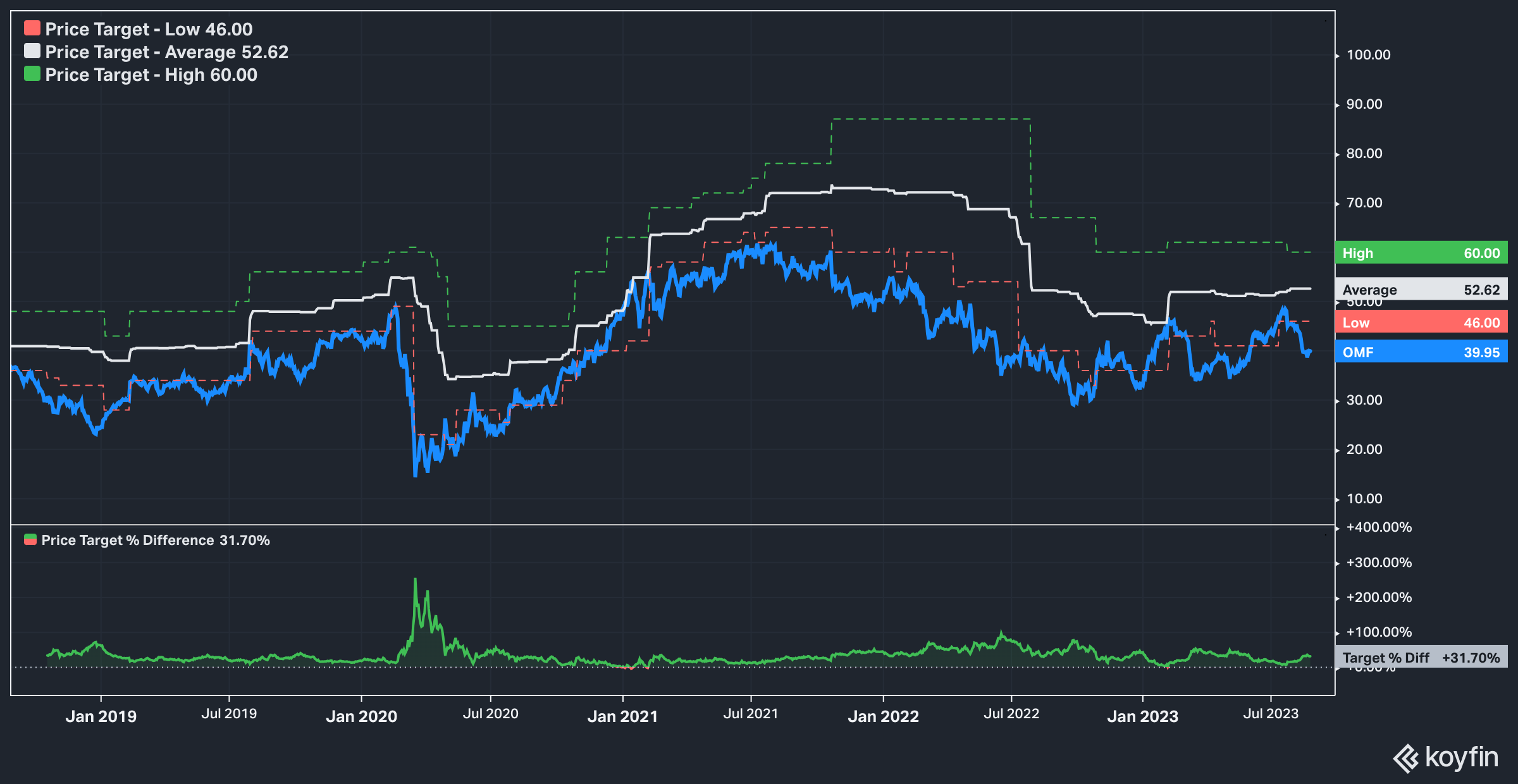Click the Price Target % Difference legend swatch
Viewport: 1518px width, 784px height.
[30, 539]
